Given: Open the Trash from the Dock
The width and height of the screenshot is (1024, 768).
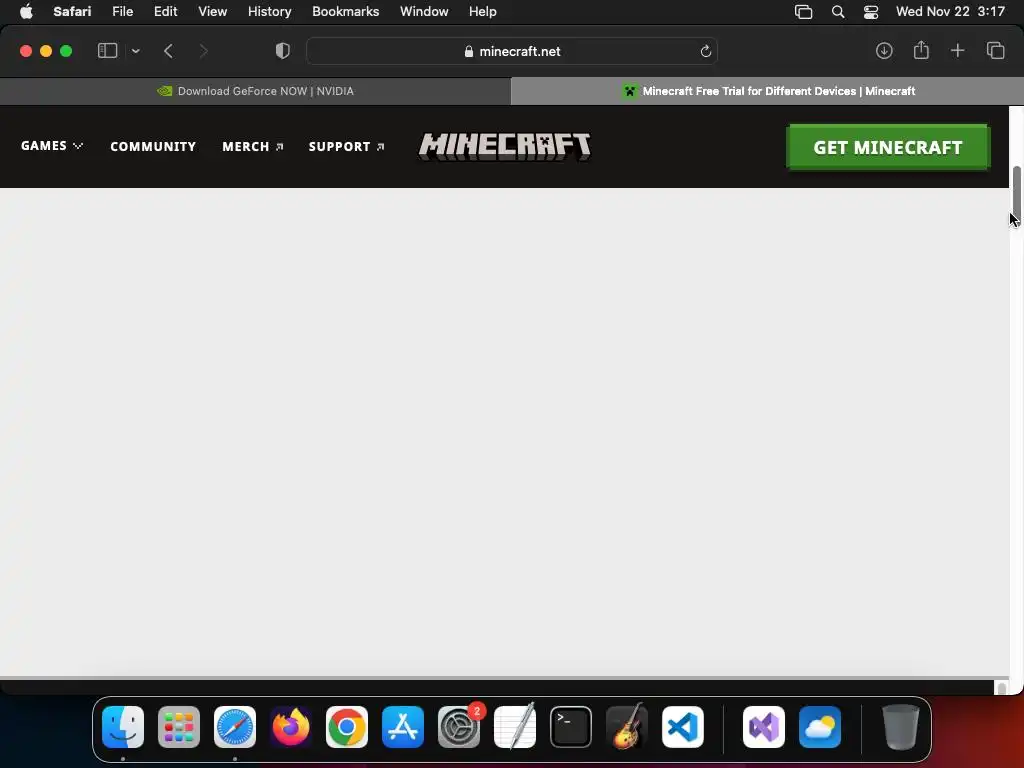Looking at the screenshot, I should tap(901, 727).
